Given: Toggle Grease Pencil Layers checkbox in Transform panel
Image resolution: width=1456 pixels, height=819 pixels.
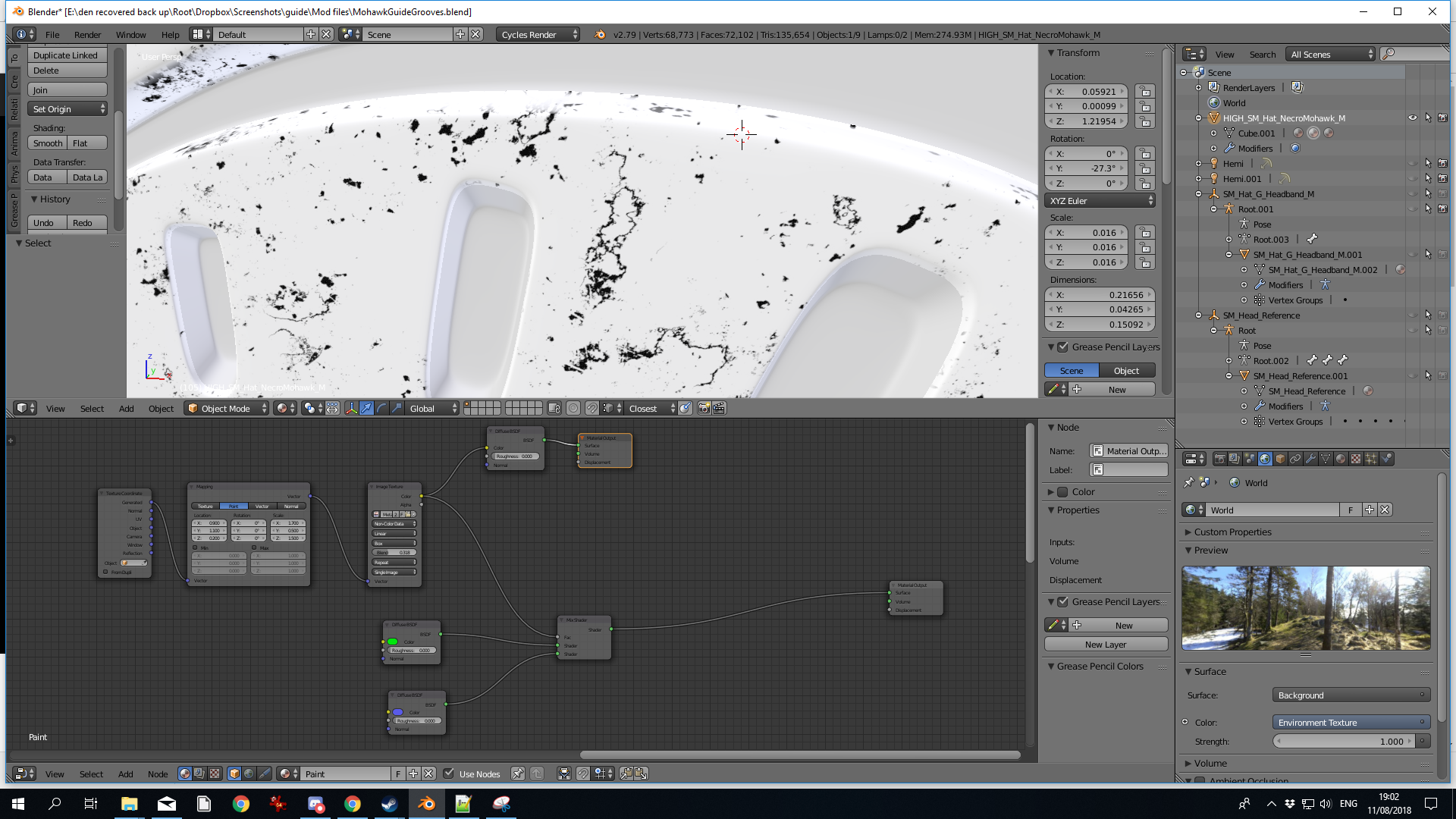Looking at the screenshot, I should click(x=1063, y=347).
